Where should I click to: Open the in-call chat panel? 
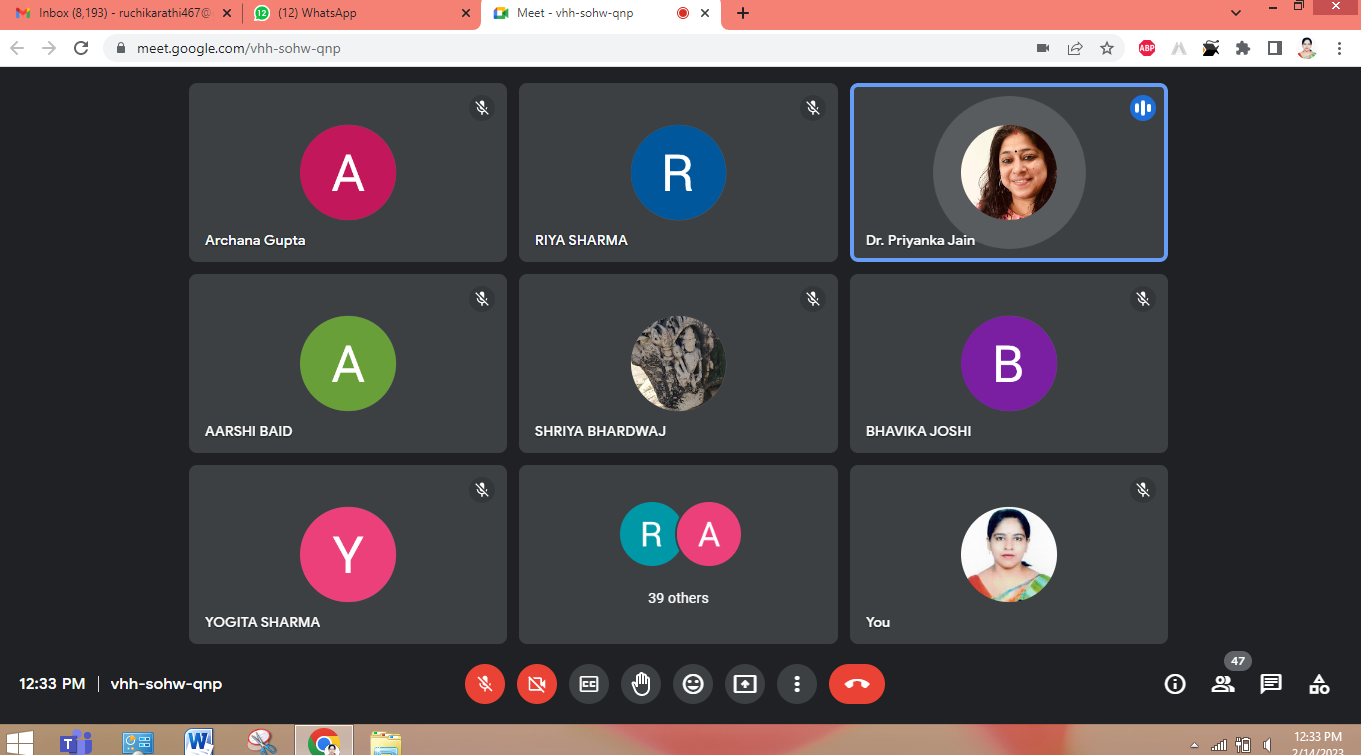pos(1271,684)
